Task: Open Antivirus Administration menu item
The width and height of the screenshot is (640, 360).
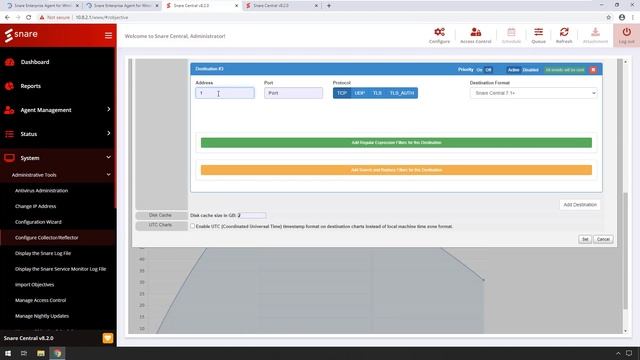Action: tap(41, 191)
